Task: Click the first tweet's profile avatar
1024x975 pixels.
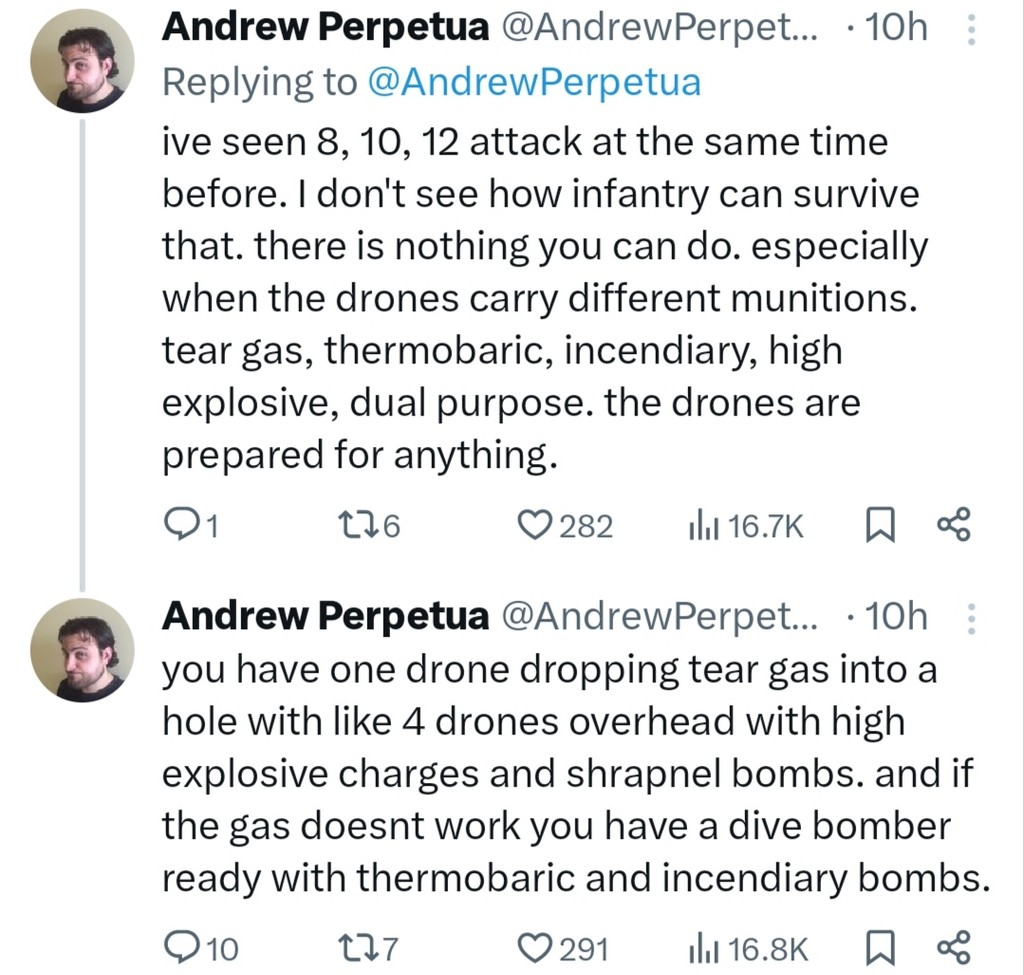Action: [82, 65]
